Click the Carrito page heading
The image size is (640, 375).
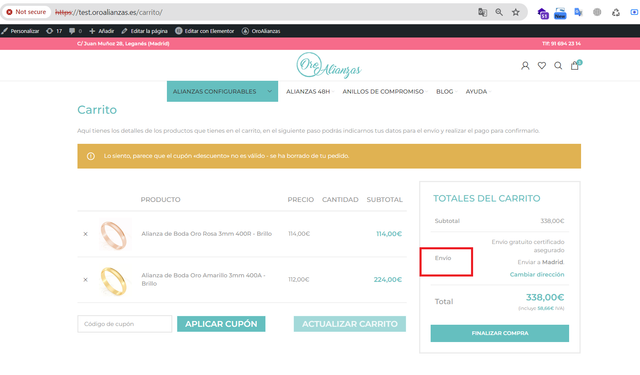97,110
